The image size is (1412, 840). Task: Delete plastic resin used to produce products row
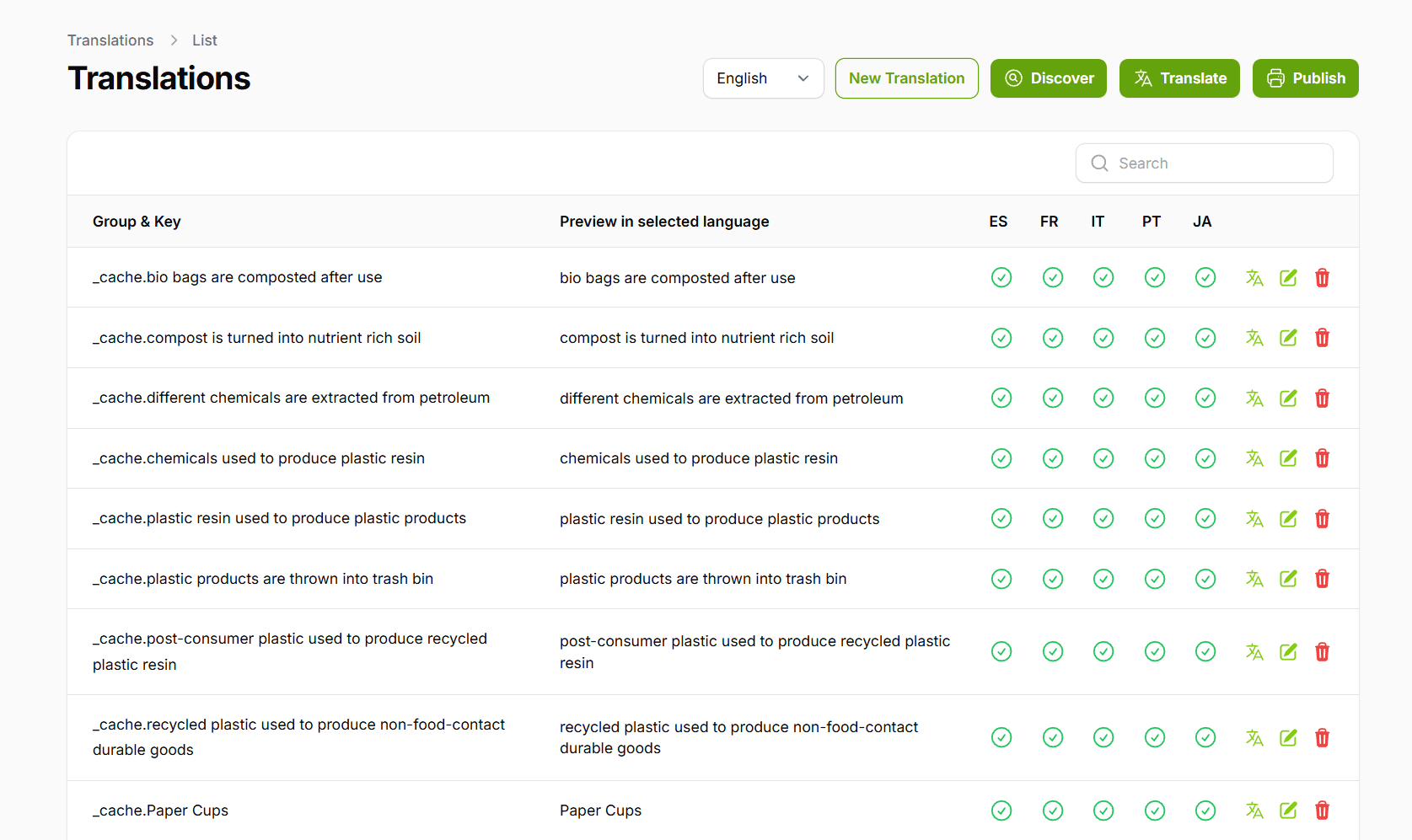[x=1322, y=518]
